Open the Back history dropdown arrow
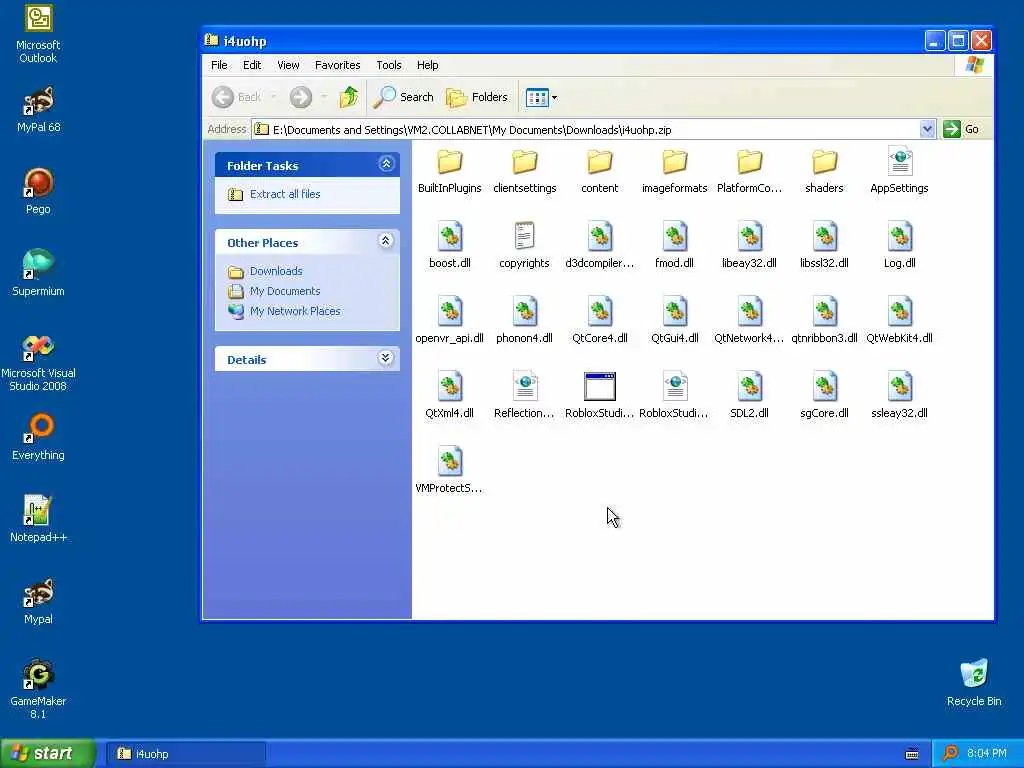Viewport: 1024px width, 768px height. 273,97
